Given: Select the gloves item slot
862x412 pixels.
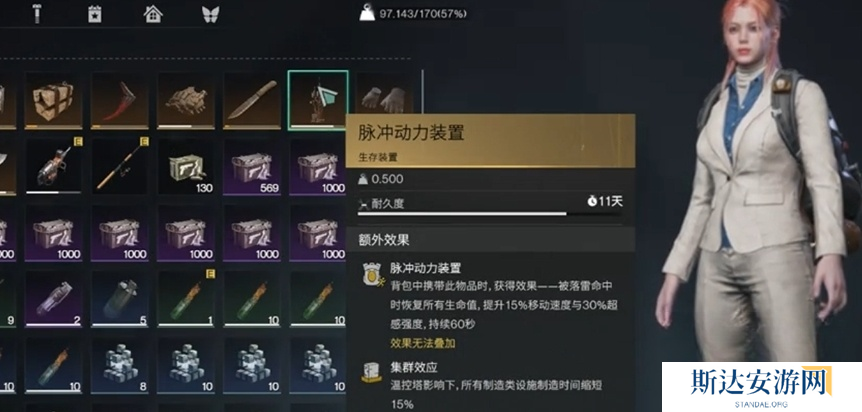Looking at the screenshot, I should (384, 100).
